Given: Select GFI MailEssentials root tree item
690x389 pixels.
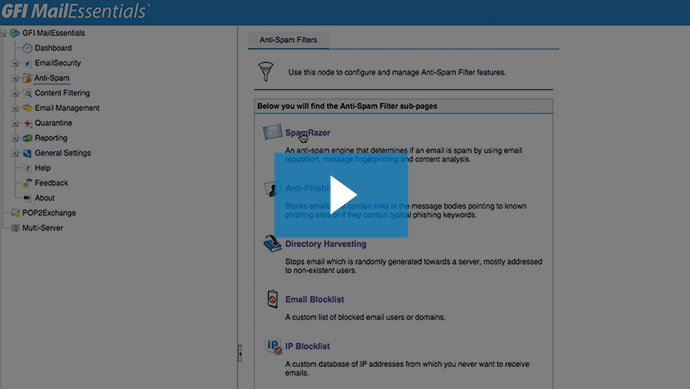Looking at the screenshot, I should [53, 33].
